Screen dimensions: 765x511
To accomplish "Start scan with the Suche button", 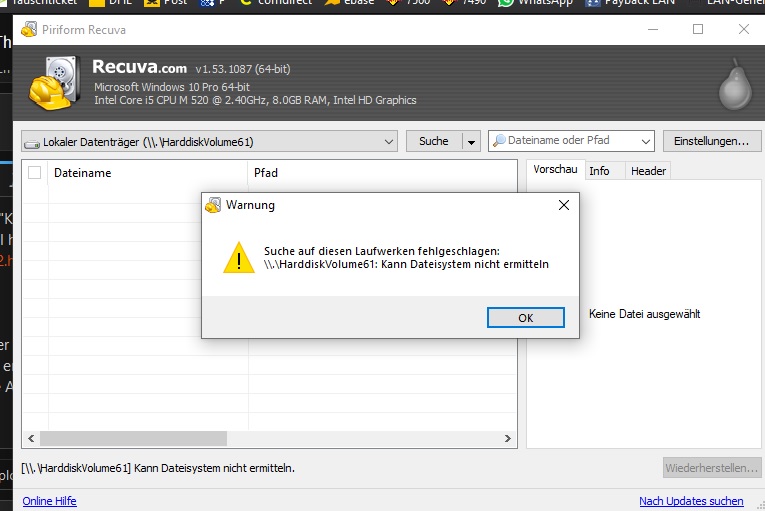I will tap(434, 141).
